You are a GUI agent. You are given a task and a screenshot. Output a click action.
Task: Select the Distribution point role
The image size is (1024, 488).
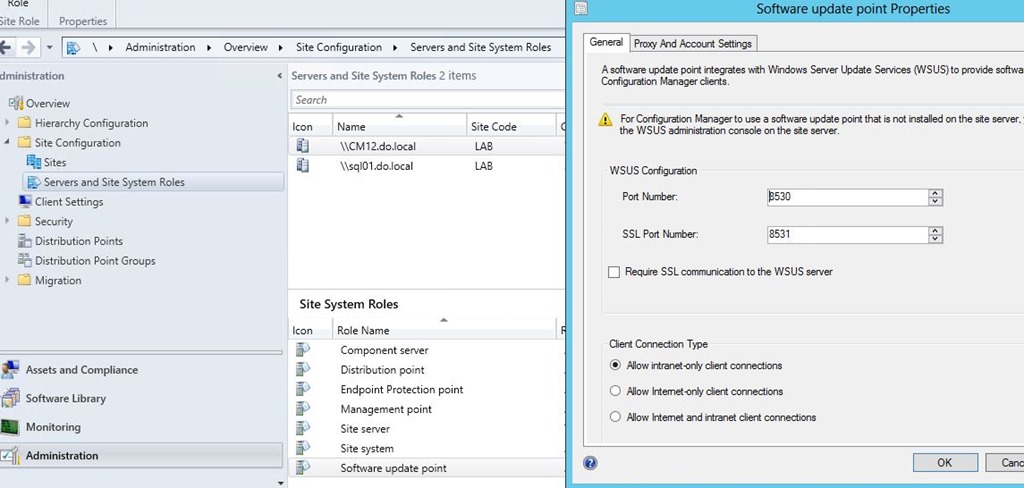[x=426, y=370]
